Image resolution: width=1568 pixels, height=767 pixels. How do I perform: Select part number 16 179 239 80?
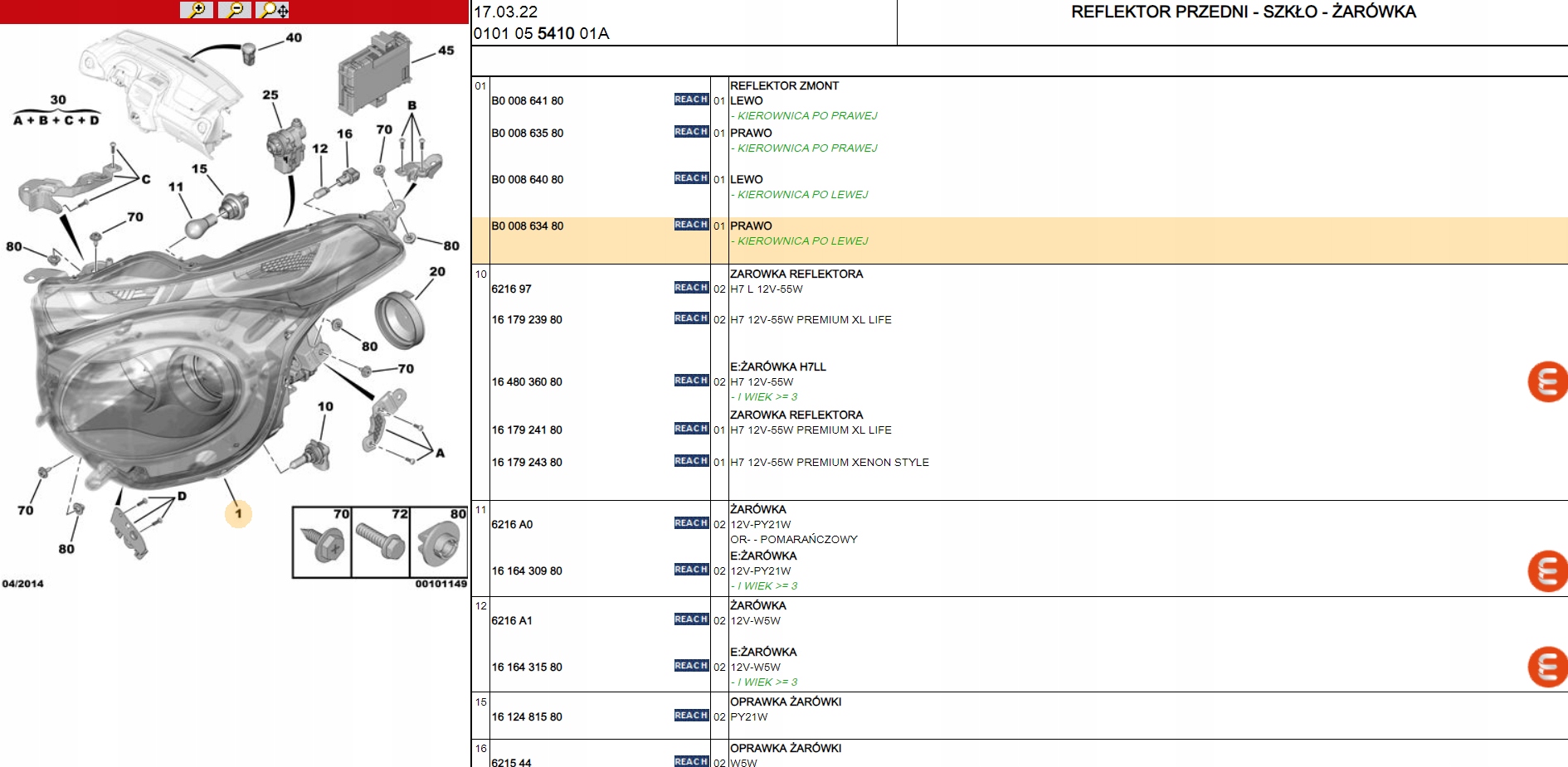pyautogui.click(x=527, y=320)
